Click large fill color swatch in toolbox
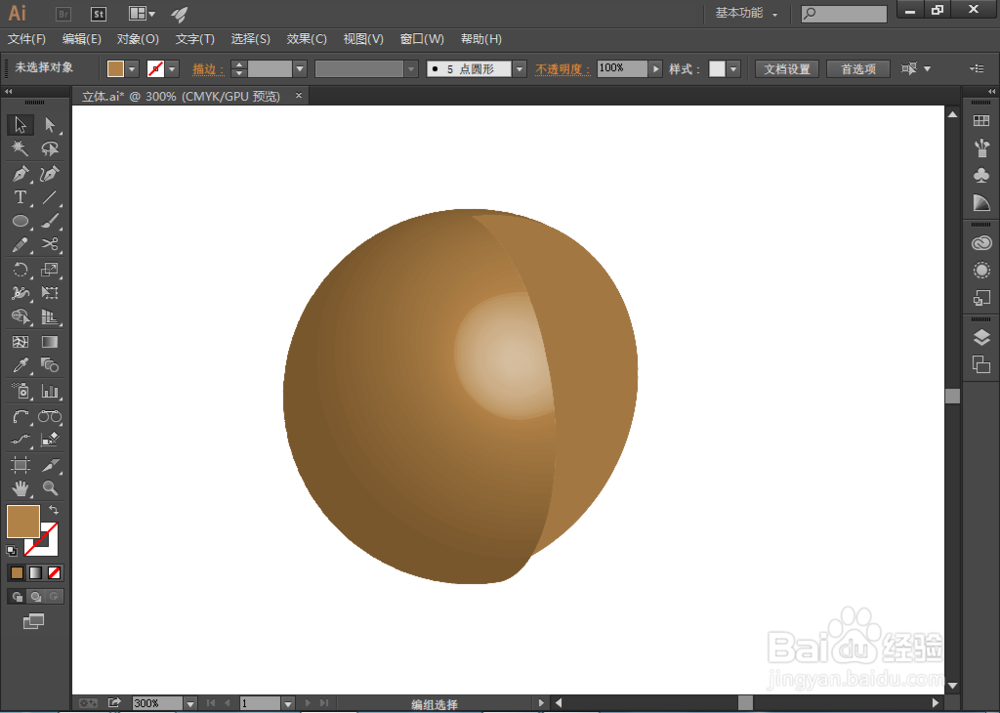1000x713 pixels. pos(24,521)
